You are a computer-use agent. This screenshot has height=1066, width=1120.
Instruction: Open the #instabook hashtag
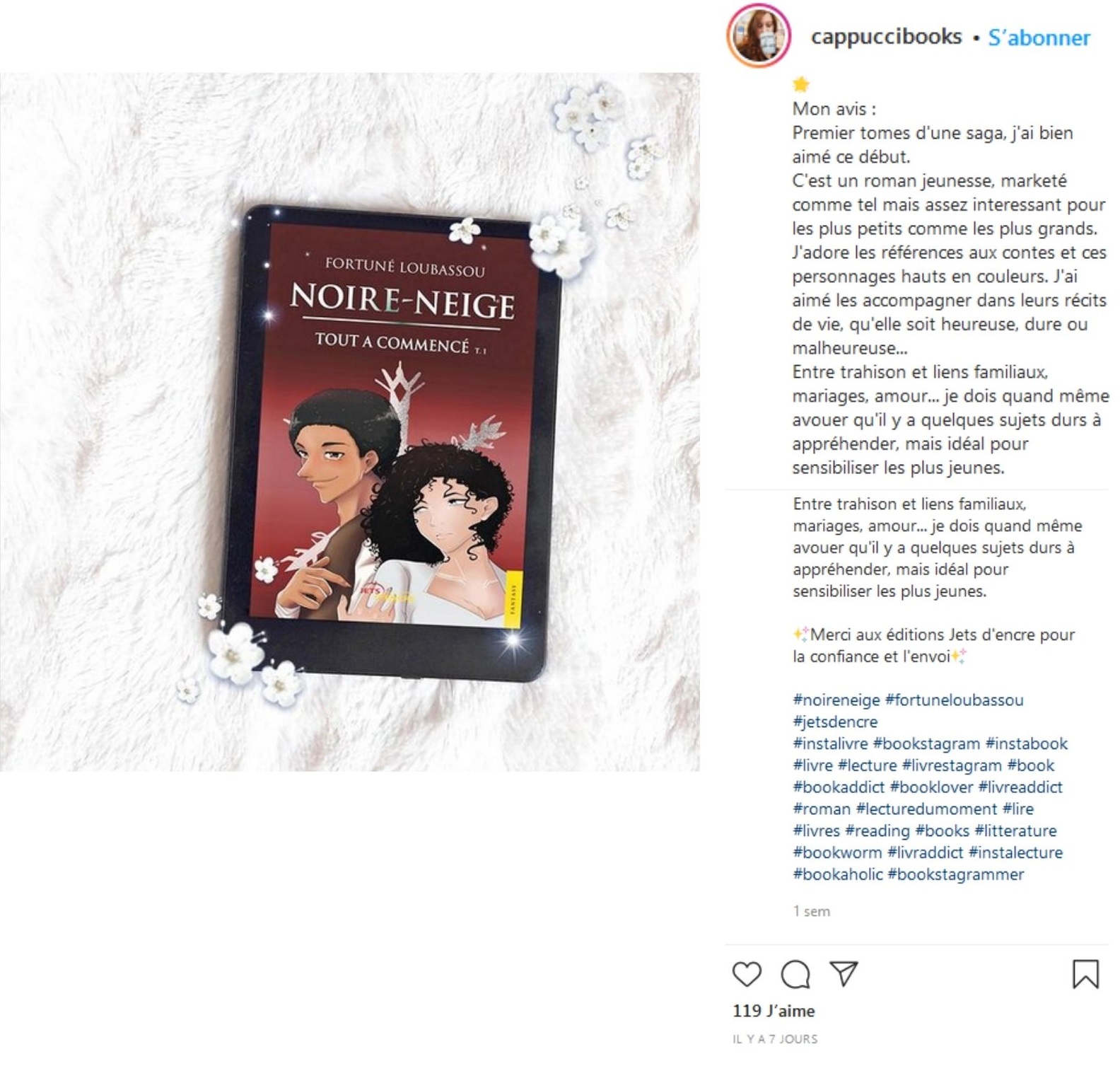click(x=1027, y=743)
